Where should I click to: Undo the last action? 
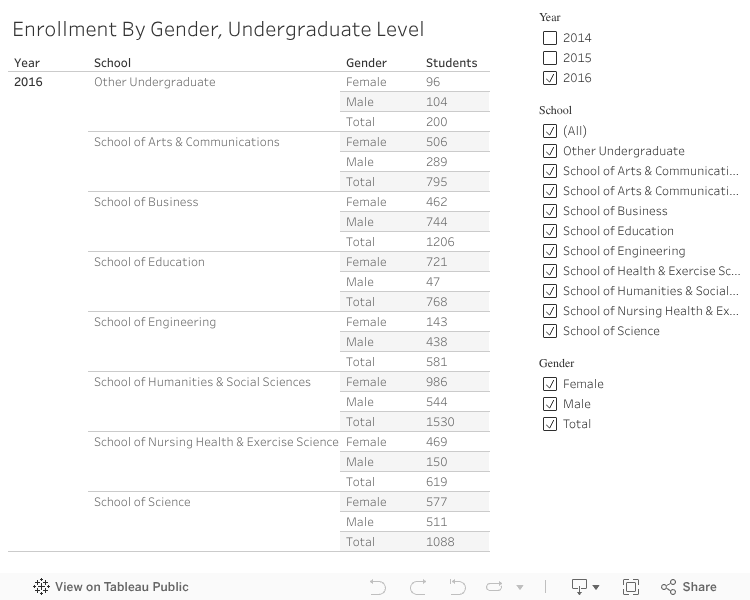[x=377, y=587]
